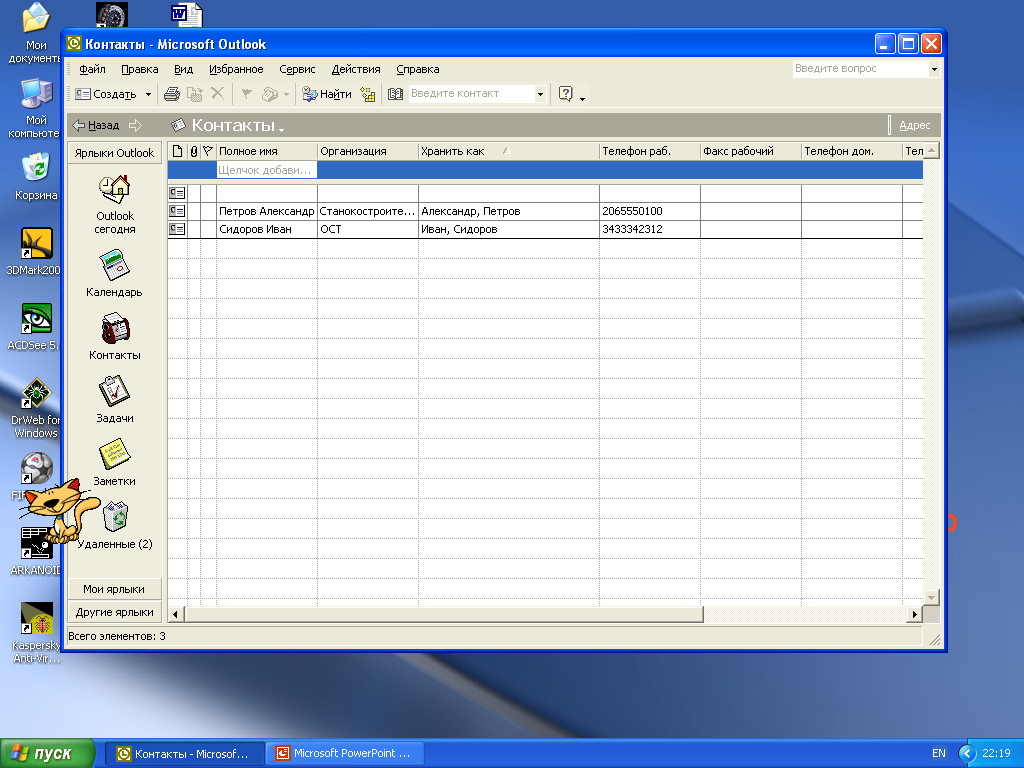Open the Избранное menu
Viewport: 1024px width, 768px height.
click(236, 69)
